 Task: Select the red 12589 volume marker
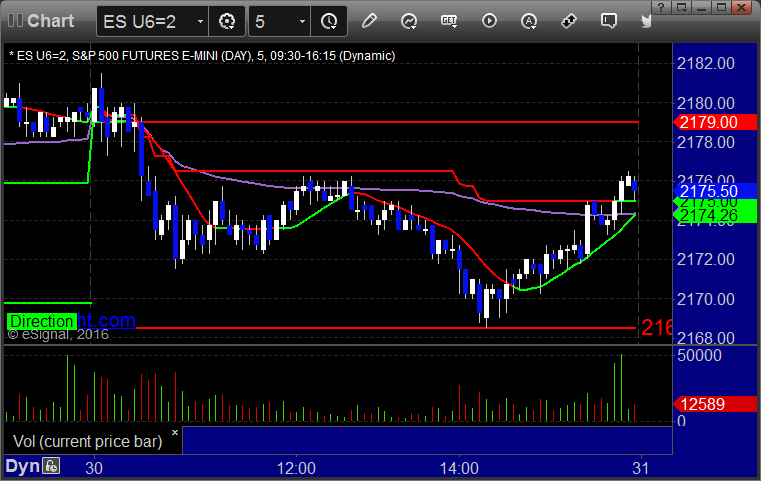[715, 404]
